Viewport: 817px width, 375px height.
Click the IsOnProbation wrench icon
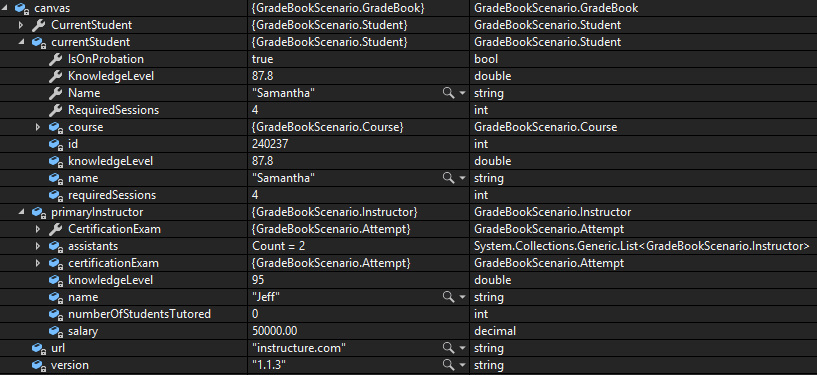point(55,59)
